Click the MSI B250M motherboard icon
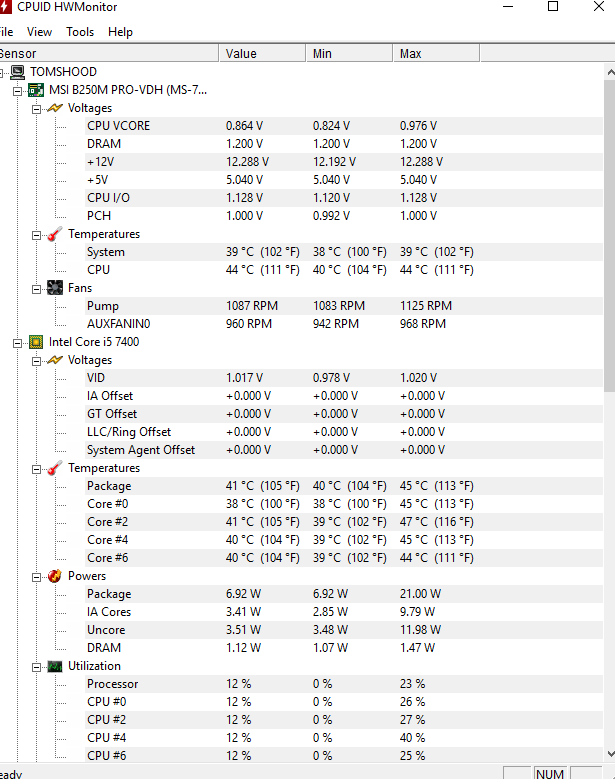Screen dimensions: 615x779 coord(36,90)
